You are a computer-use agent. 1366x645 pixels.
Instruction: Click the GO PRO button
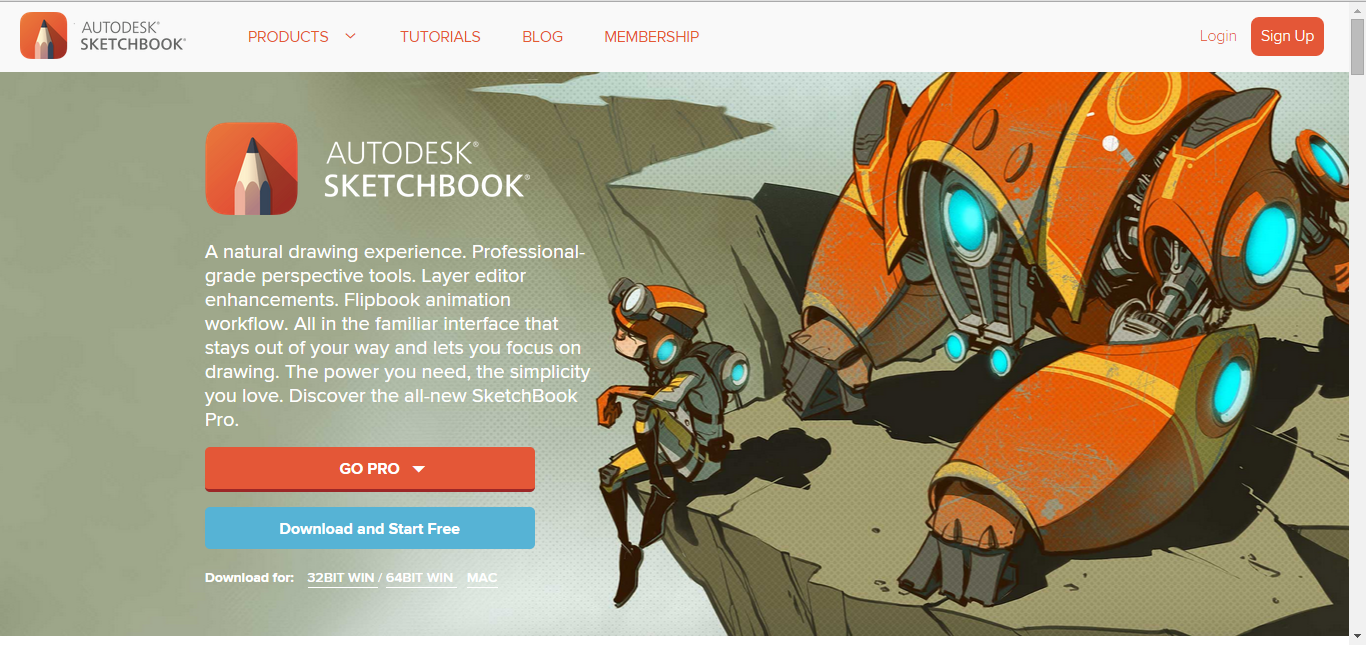[x=370, y=469]
